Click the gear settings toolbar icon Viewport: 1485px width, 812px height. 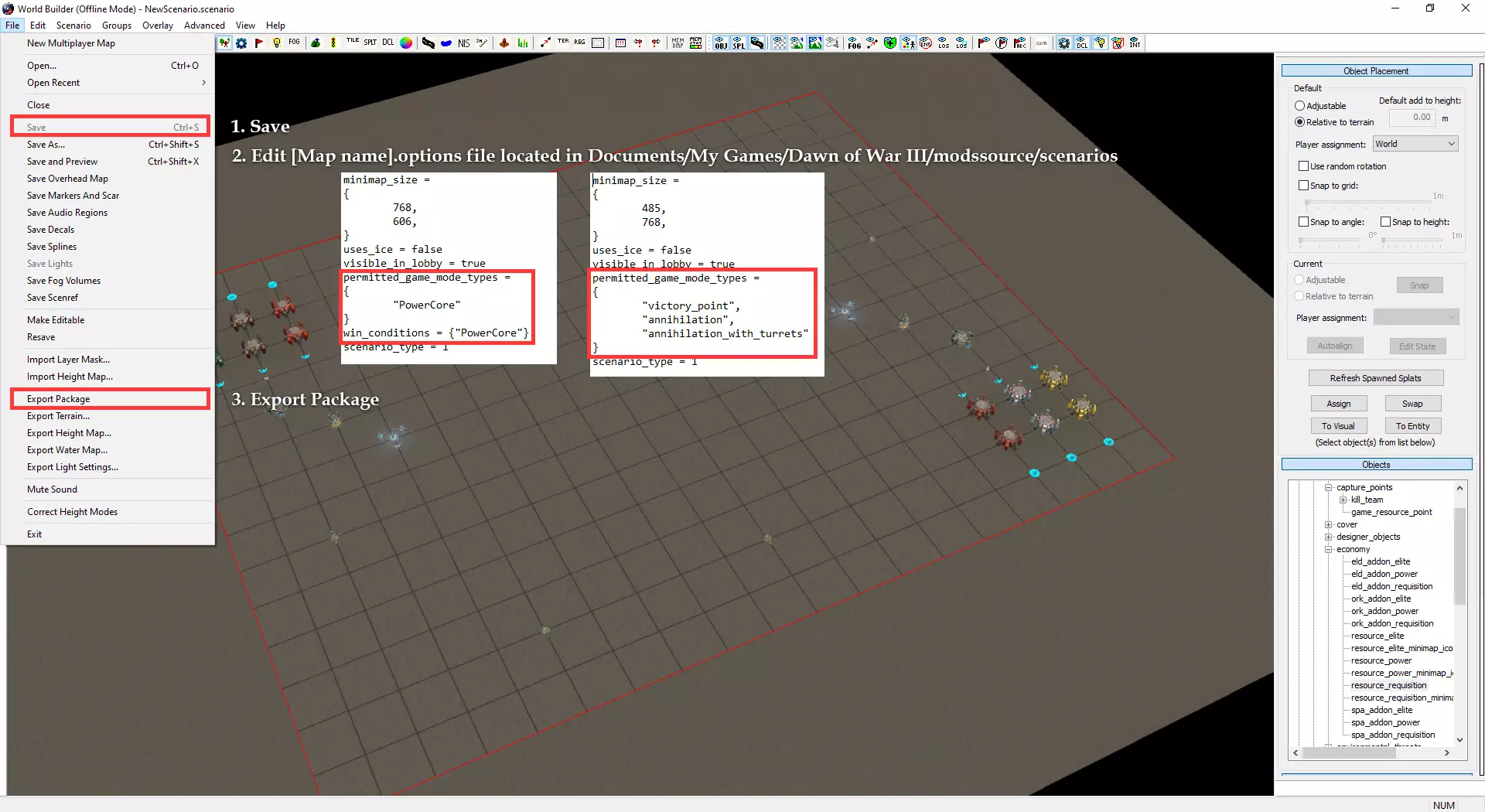pos(241,43)
